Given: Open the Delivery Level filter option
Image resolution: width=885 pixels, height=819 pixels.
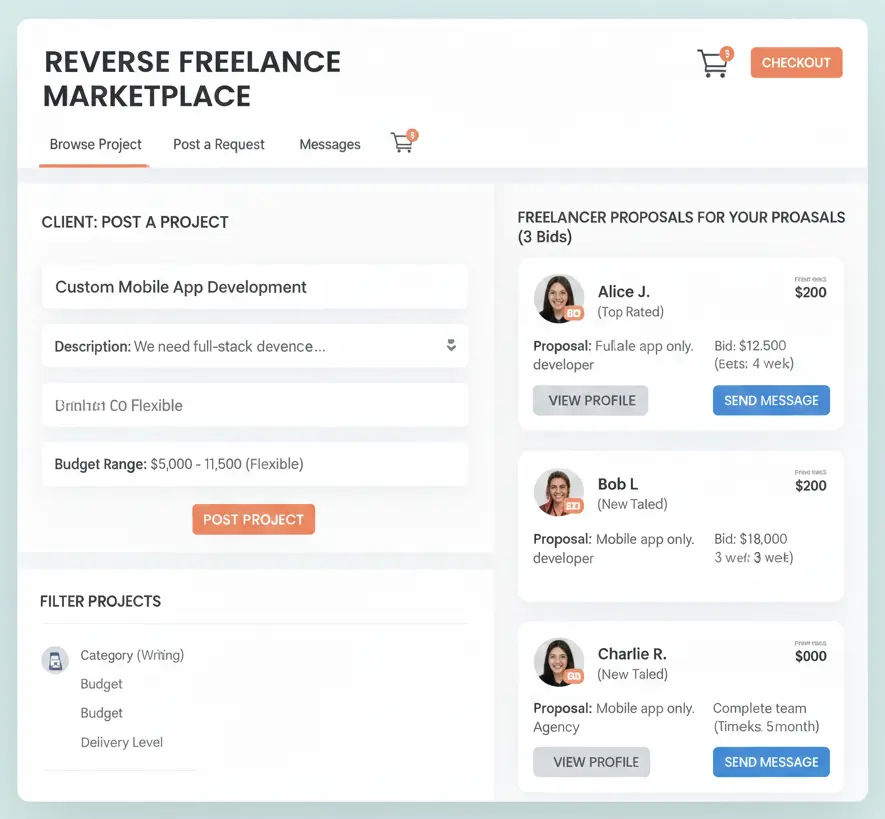Looking at the screenshot, I should pos(121,742).
